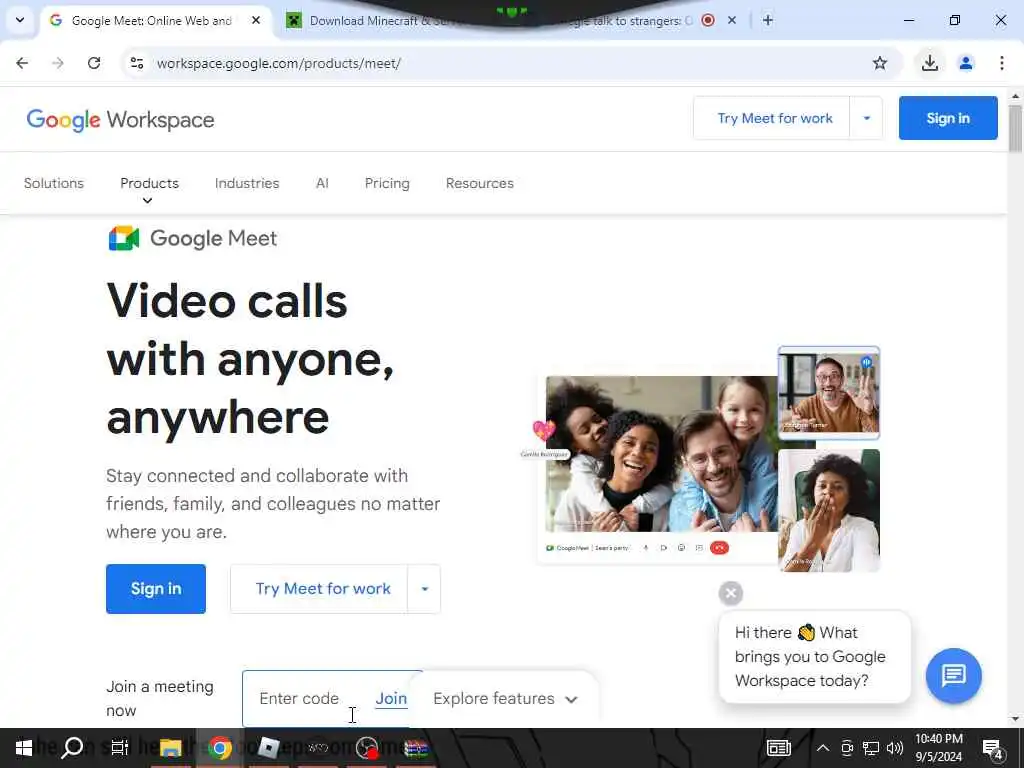
Task: Click the scrollbar down arrow
Action: 1016,719
